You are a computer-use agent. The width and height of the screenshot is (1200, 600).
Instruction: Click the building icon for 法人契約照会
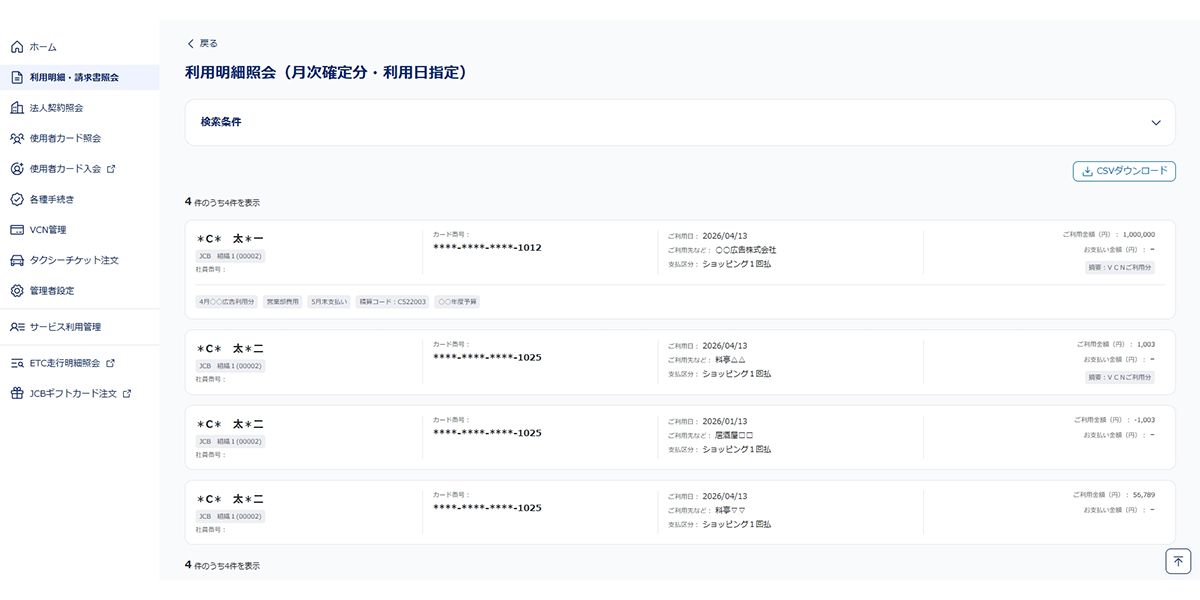point(16,108)
